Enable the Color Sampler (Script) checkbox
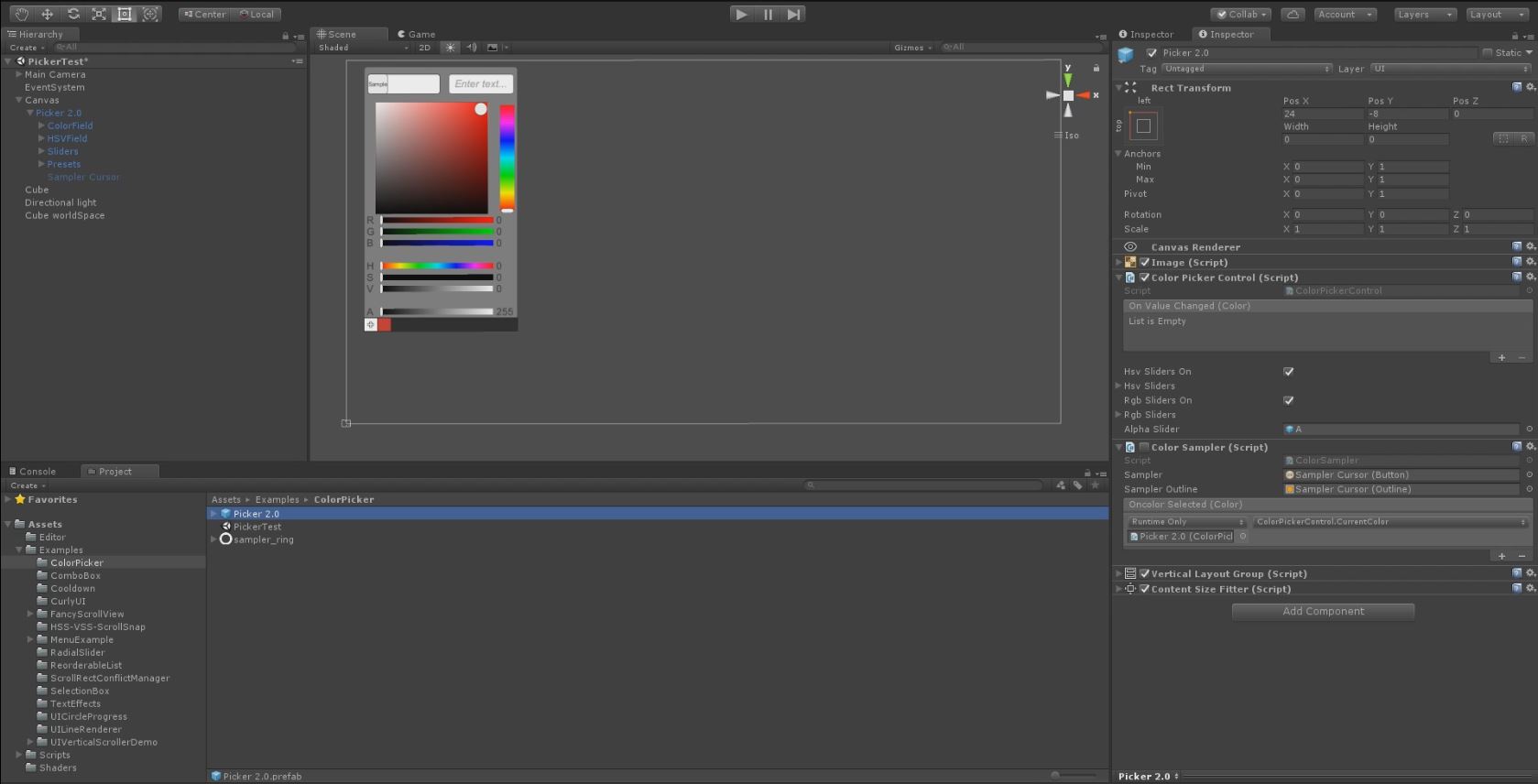Screen dimensions: 1538x784 coord(1144,447)
